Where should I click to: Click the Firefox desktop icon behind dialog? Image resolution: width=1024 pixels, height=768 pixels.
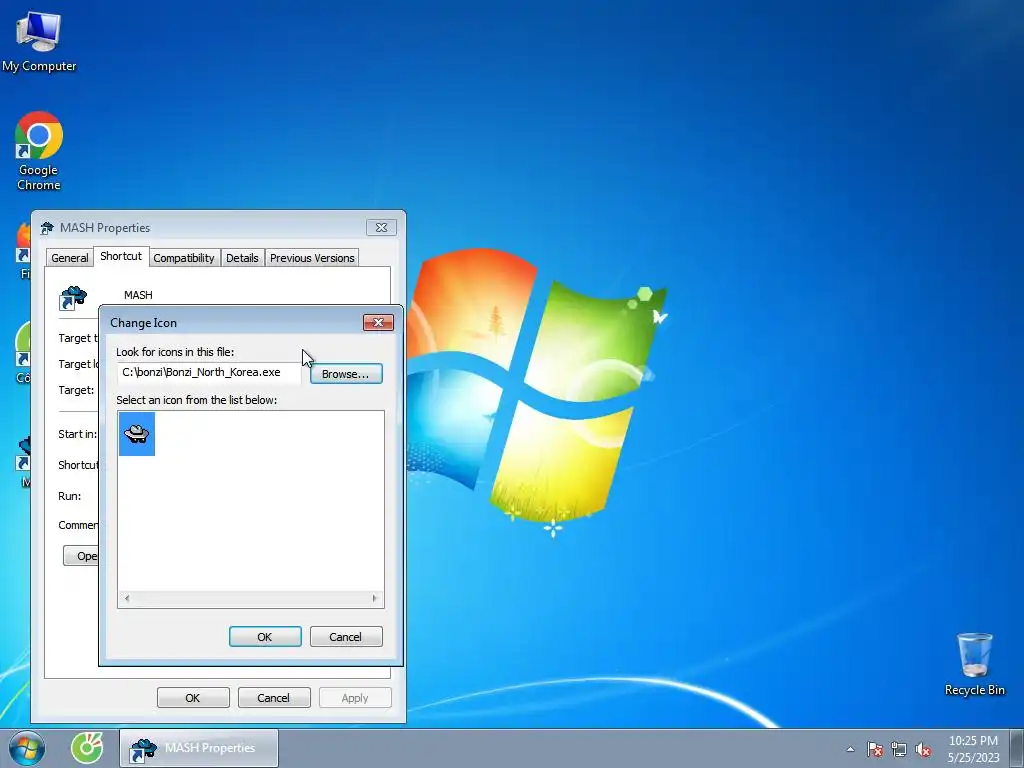tap(24, 248)
